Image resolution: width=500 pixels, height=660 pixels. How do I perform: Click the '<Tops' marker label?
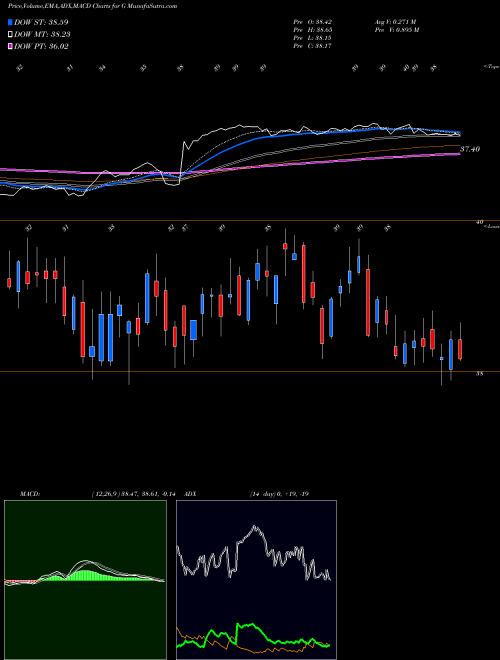491,67
